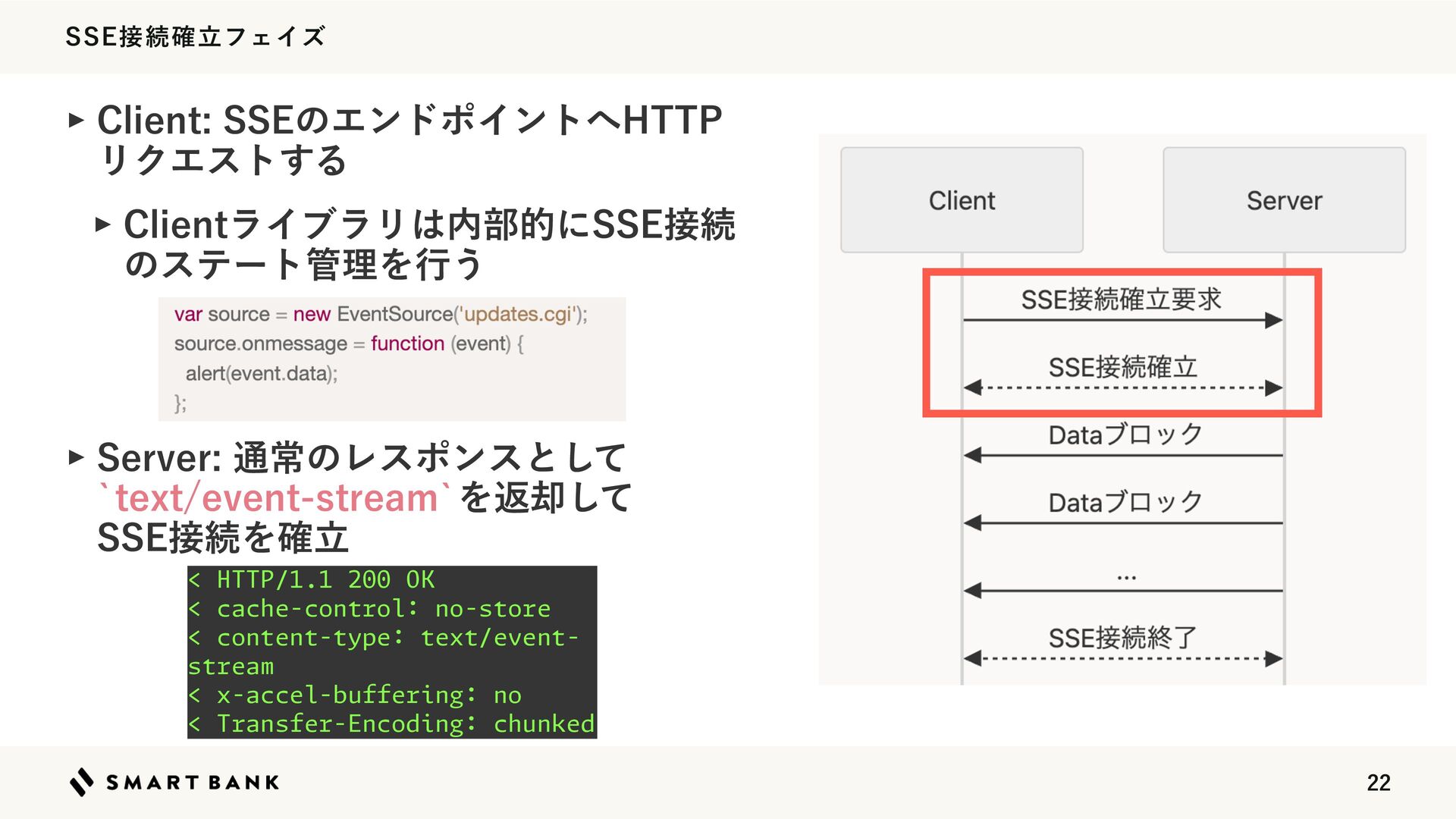This screenshot has width=1456, height=819.
Task: Click page number 22
Action: (1378, 783)
